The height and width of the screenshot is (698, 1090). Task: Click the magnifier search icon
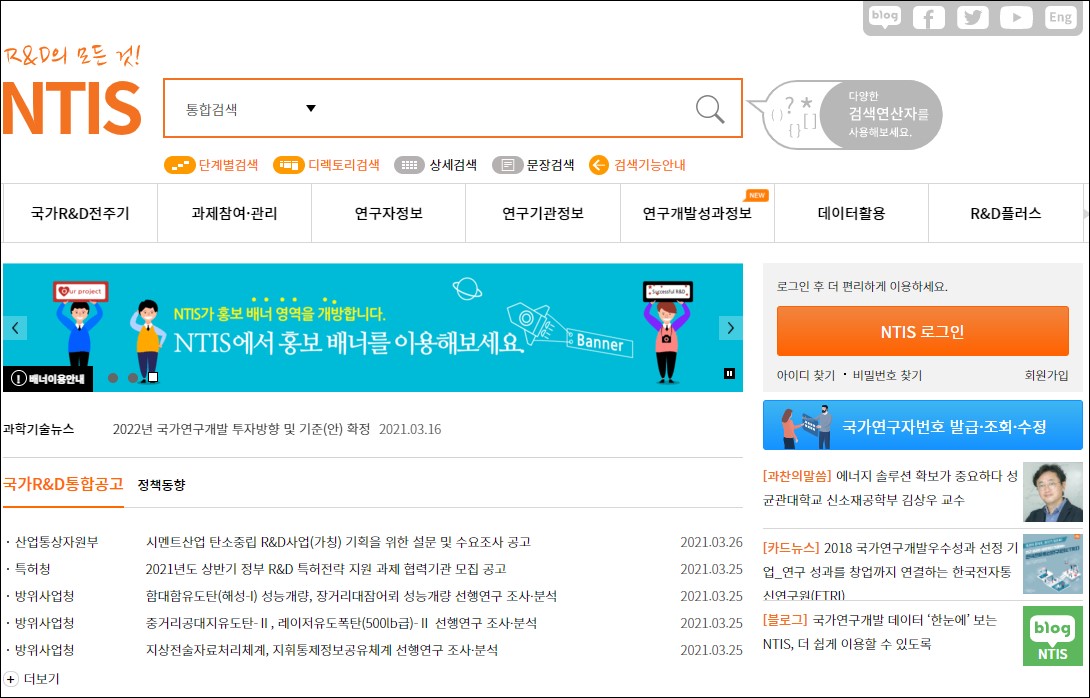pos(710,109)
